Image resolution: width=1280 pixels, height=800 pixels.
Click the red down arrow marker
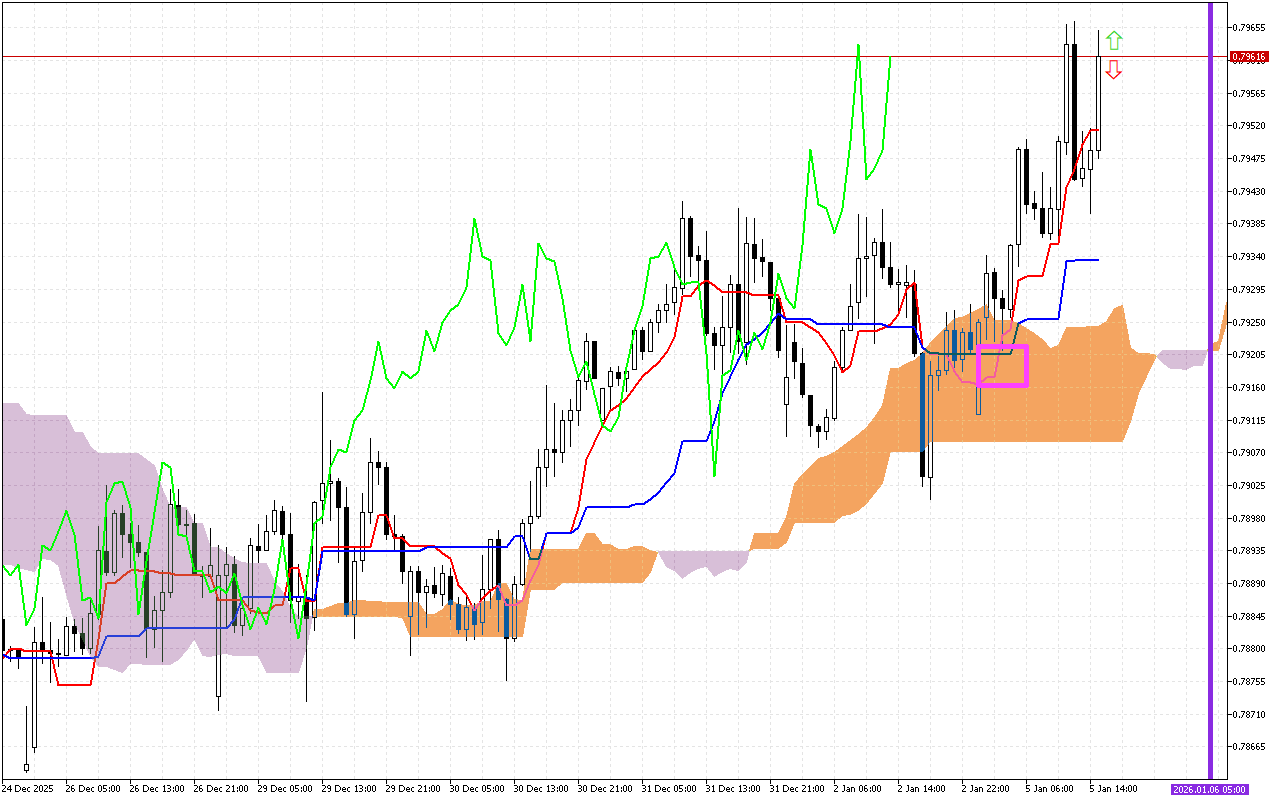point(1114,69)
